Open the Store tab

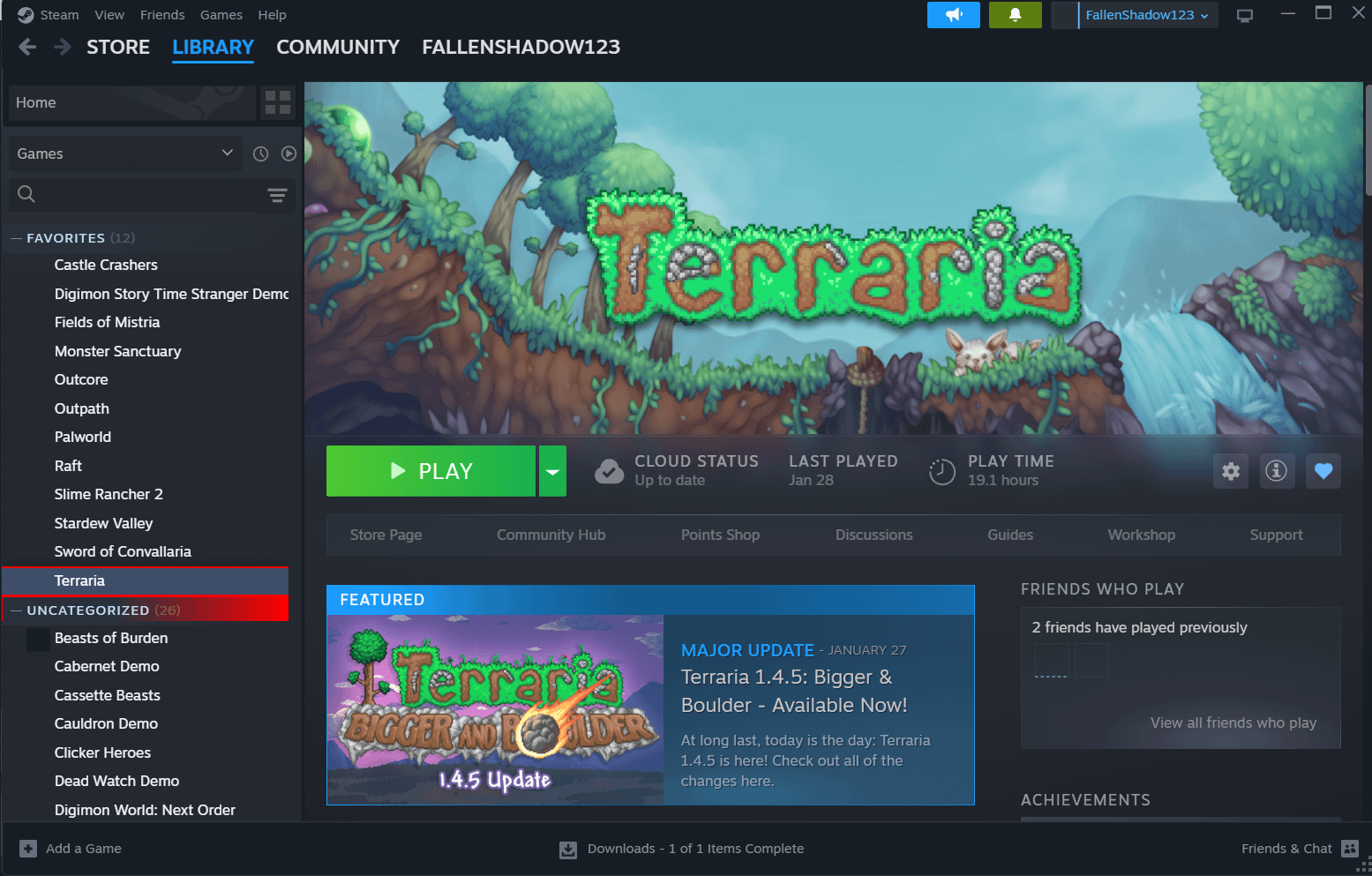pos(118,48)
